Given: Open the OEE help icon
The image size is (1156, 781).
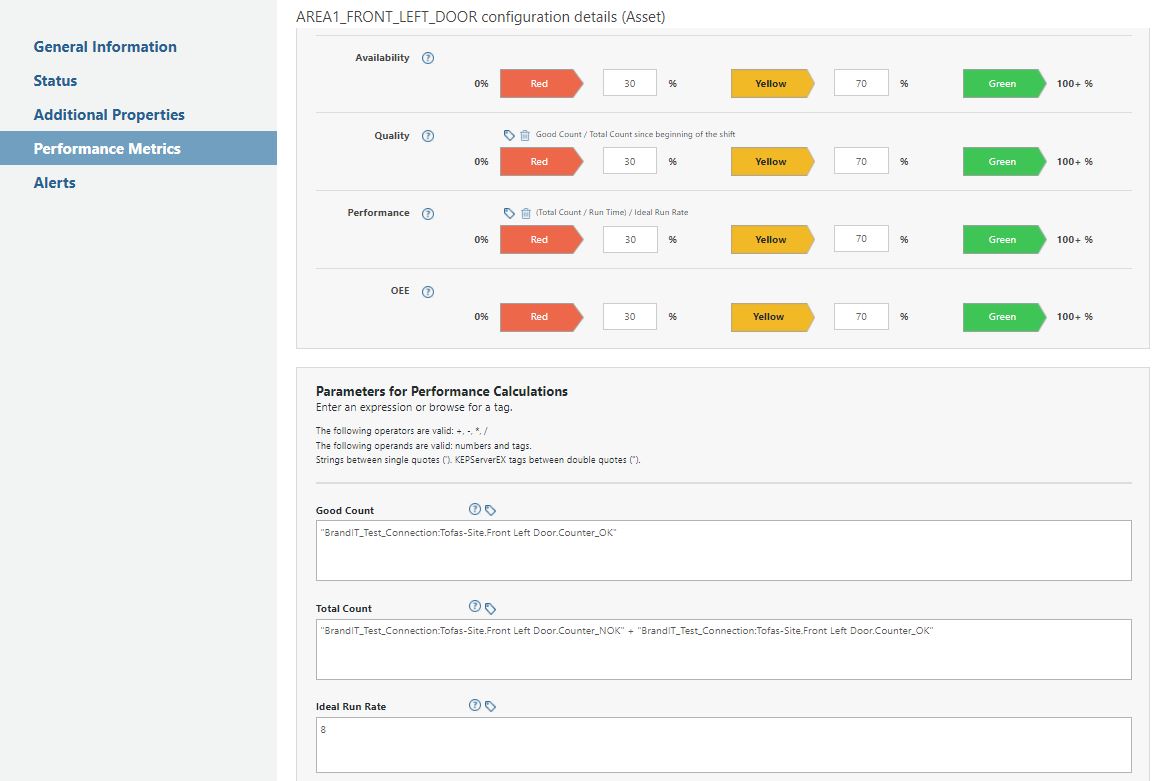Looking at the screenshot, I should pyautogui.click(x=428, y=291).
